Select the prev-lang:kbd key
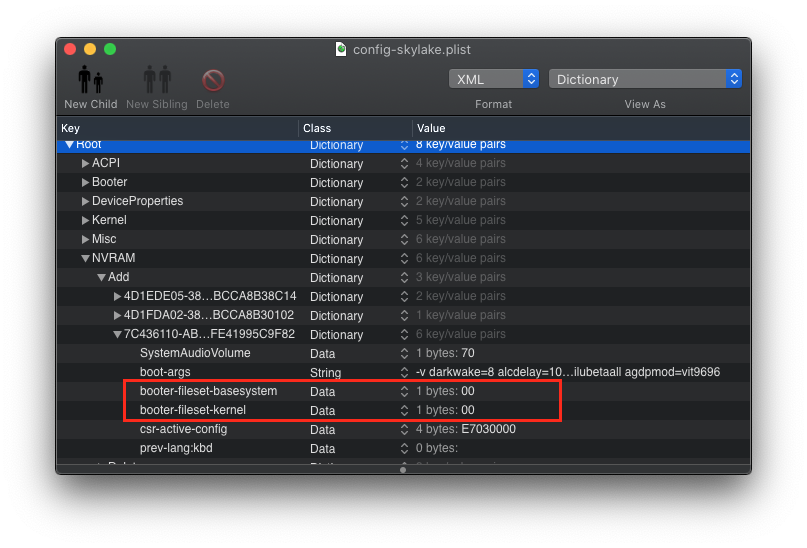 pyautogui.click(x=176, y=448)
